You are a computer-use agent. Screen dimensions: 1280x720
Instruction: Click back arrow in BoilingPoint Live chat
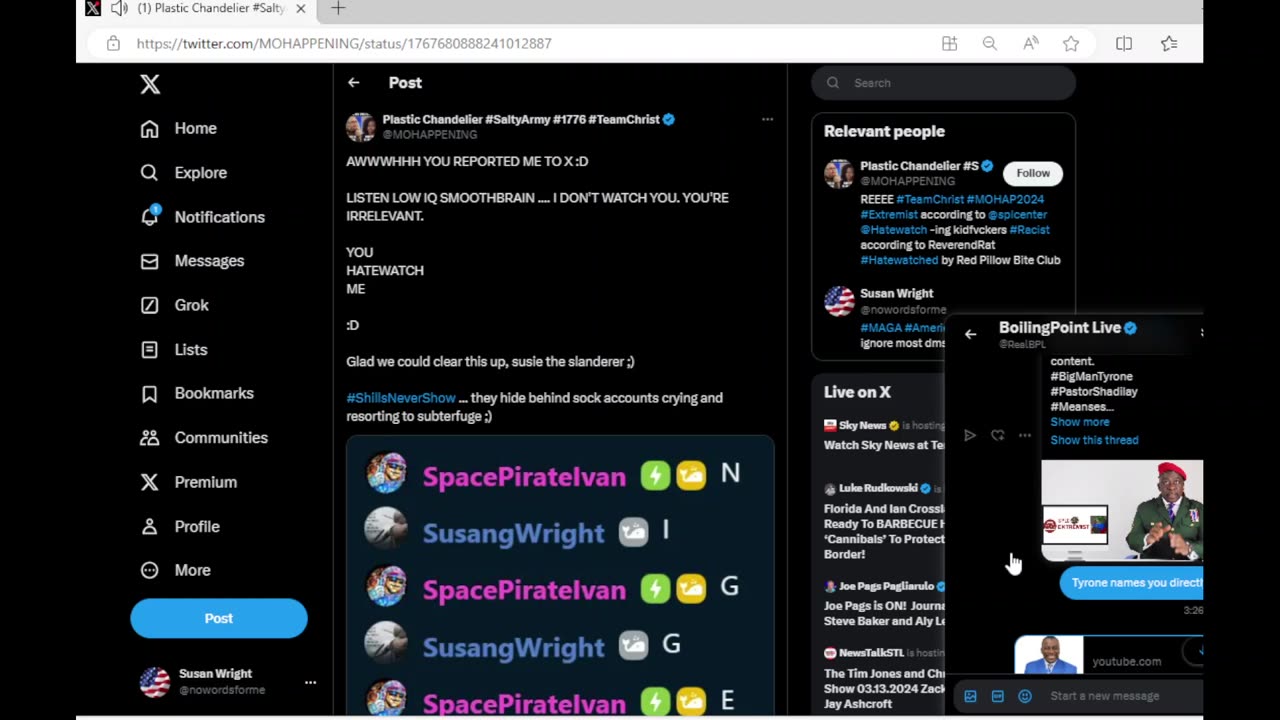tap(970, 334)
